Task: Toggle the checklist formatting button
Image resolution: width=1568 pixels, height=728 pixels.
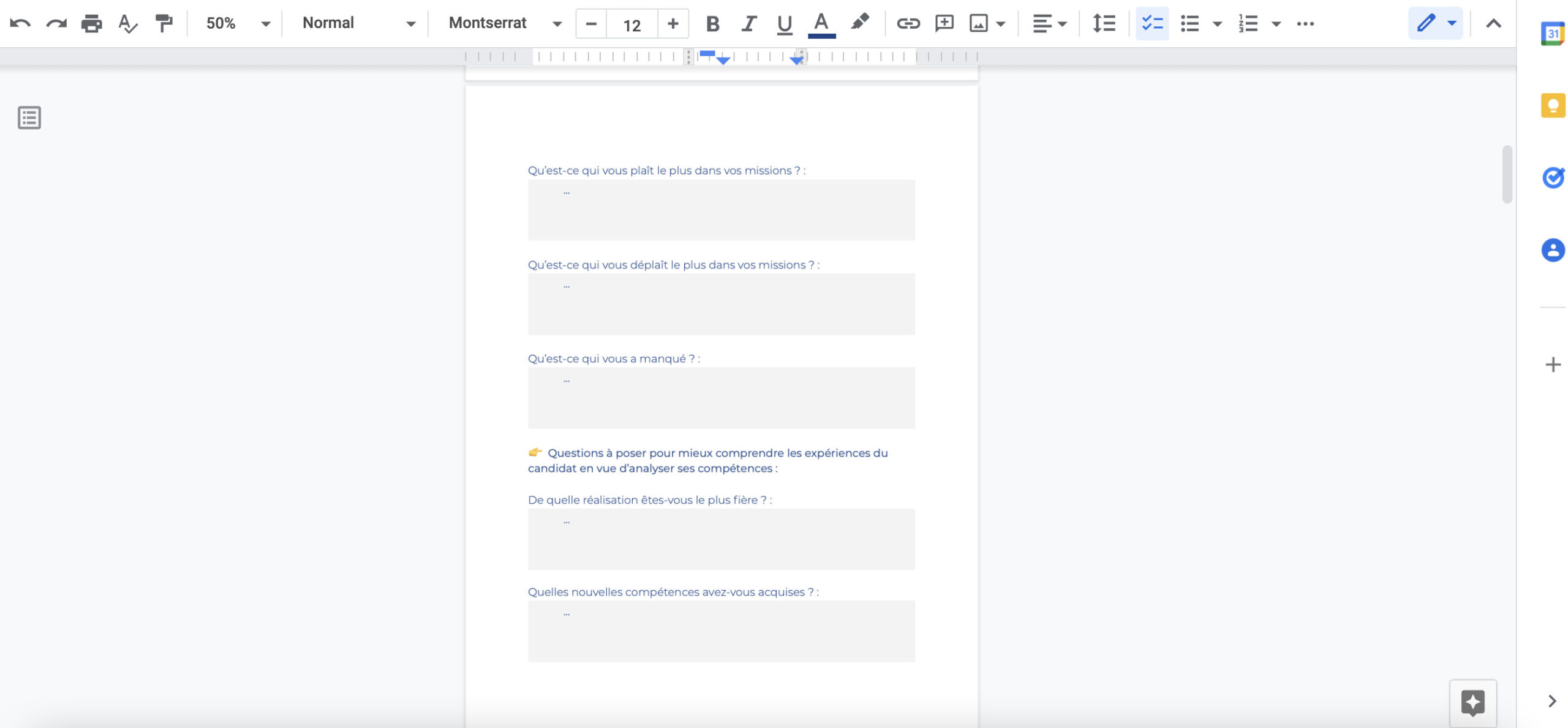Action: click(x=1152, y=23)
